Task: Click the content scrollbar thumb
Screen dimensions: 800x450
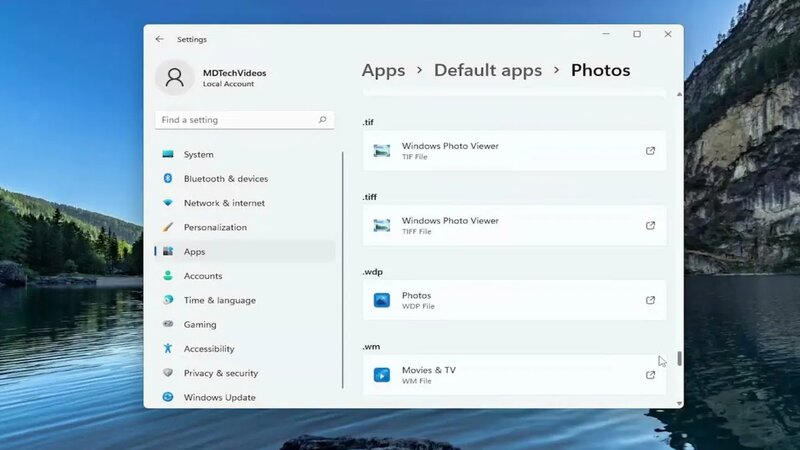Action: [x=679, y=358]
